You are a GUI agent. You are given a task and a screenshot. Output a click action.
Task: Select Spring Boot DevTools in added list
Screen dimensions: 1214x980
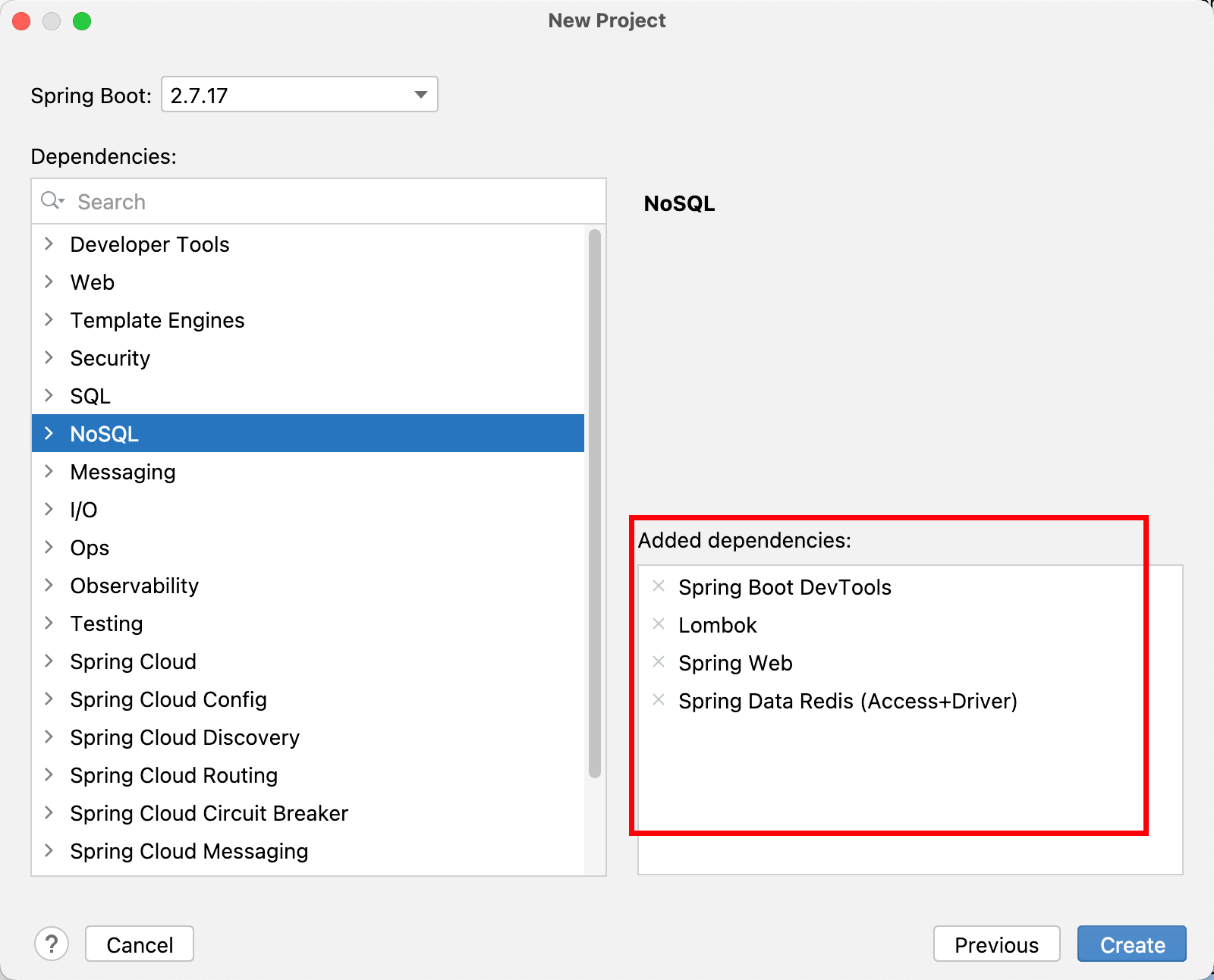[785, 586]
